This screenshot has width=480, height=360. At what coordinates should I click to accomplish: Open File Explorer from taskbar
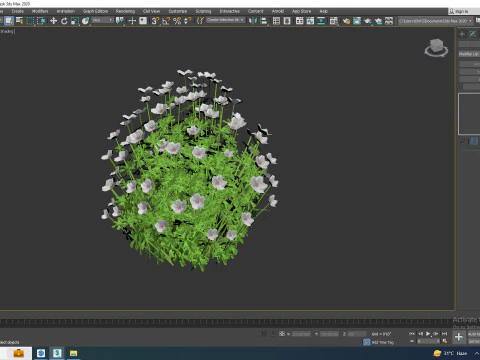(74, 353)
